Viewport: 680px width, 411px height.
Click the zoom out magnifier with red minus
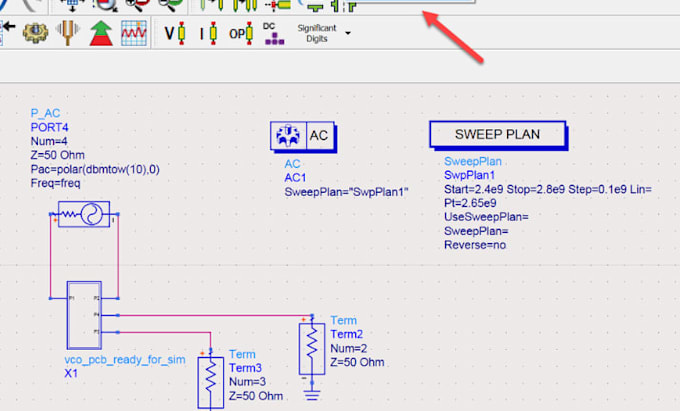[137, 5]
